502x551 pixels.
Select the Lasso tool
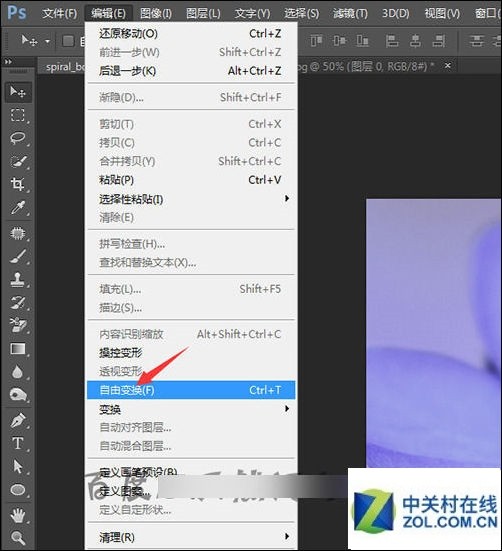click(18, 138)
